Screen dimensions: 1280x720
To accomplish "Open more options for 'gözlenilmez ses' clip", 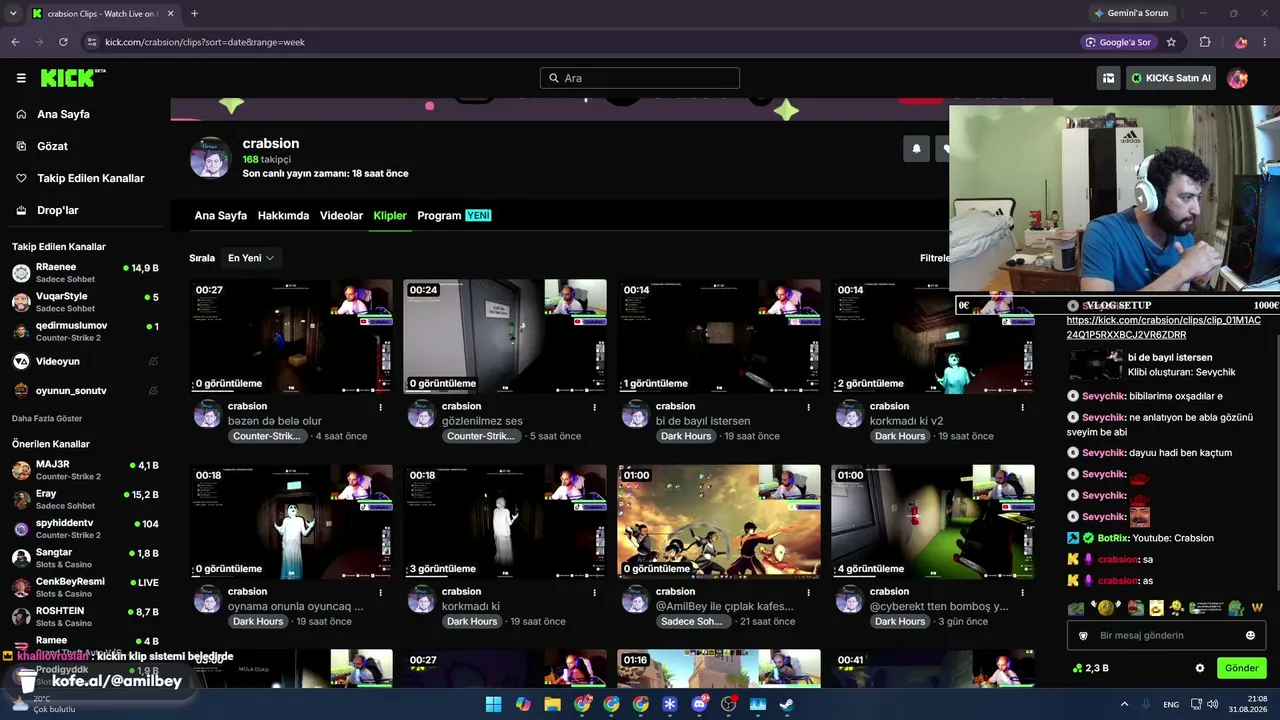I will [595, 407].
